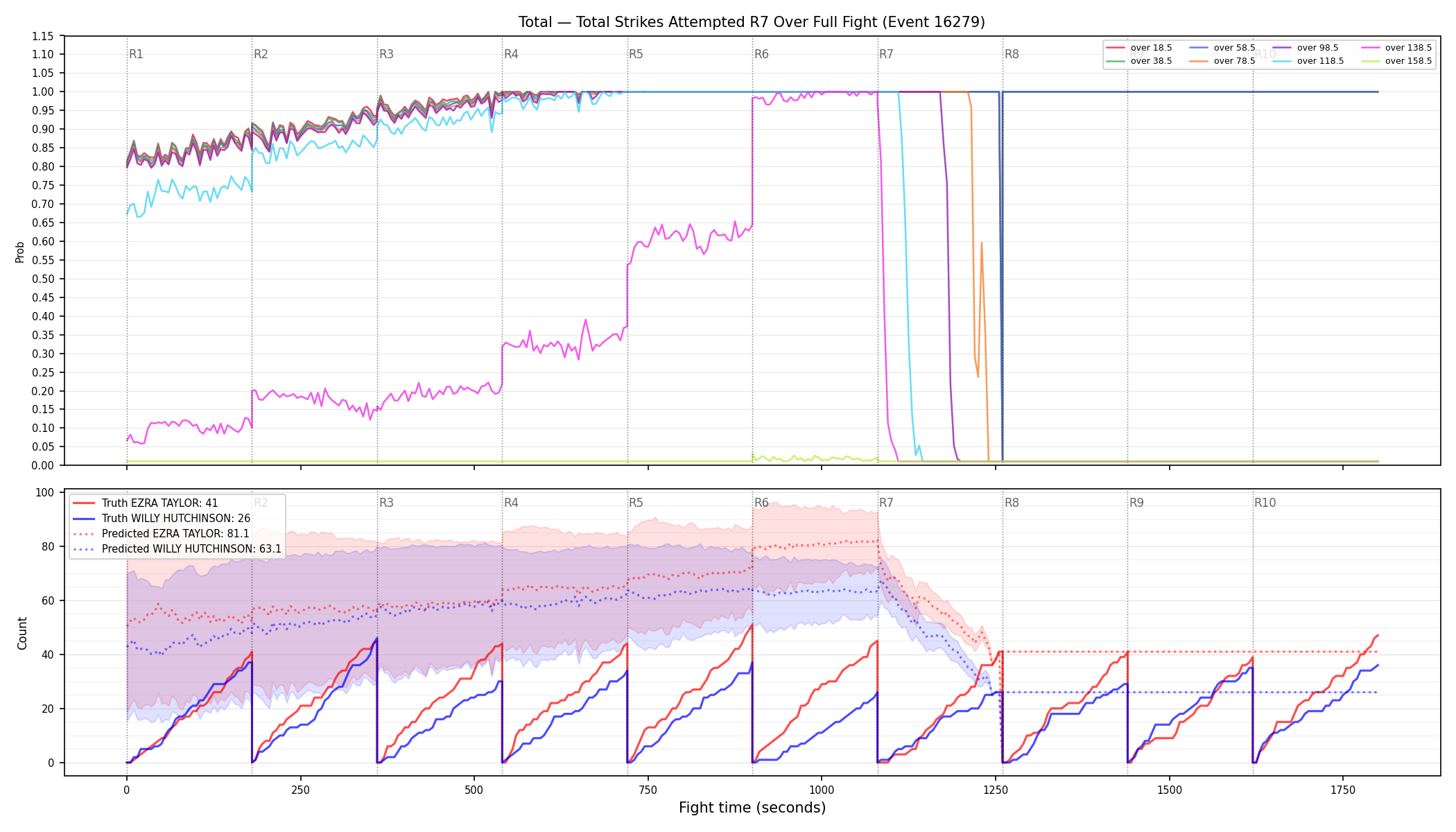Click the 0.25 tick on Prob axis
This screenshot has height=832, width=1456.
click(x=43, y=372)
